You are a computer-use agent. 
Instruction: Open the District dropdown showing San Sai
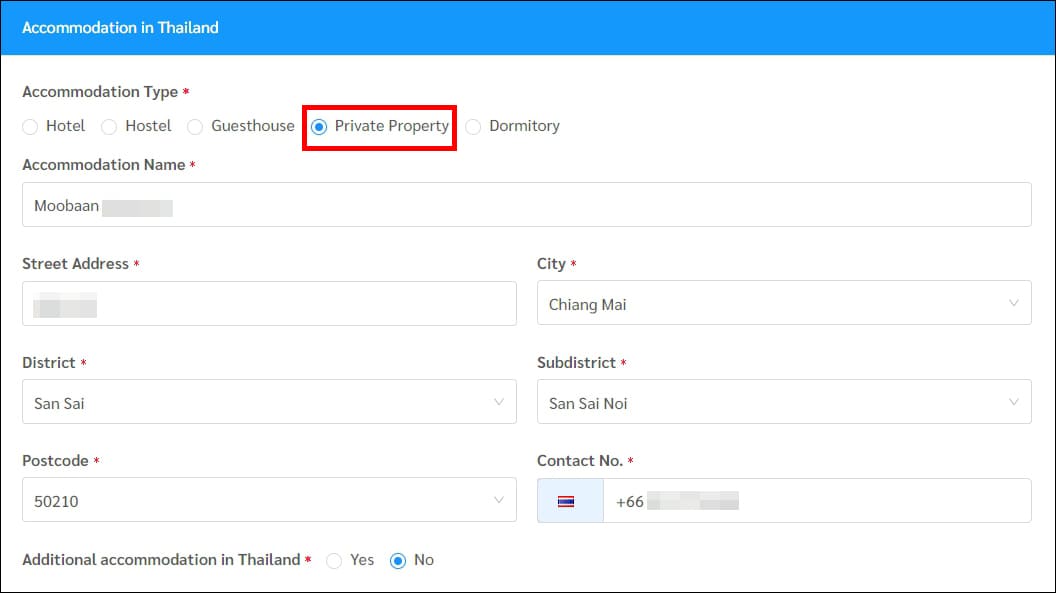click(x=269, y=402)
